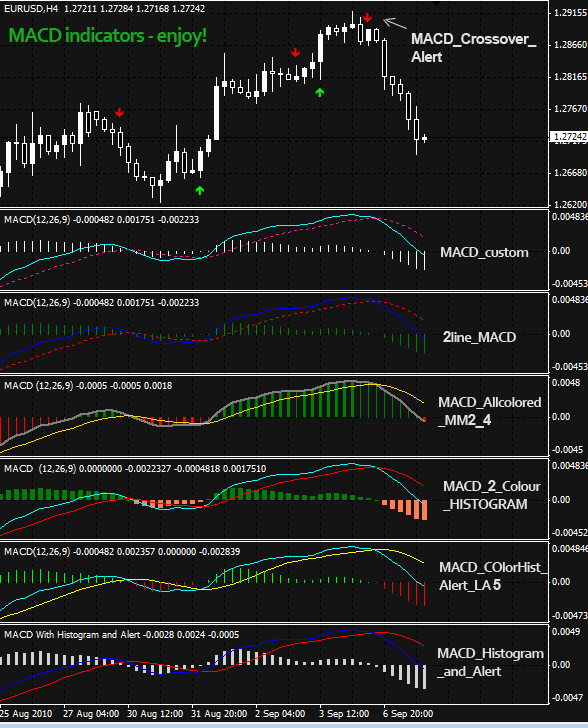Click the current price tag 1.27242
Viewport: 588px width, 728px height.
(x=570, y=136)
